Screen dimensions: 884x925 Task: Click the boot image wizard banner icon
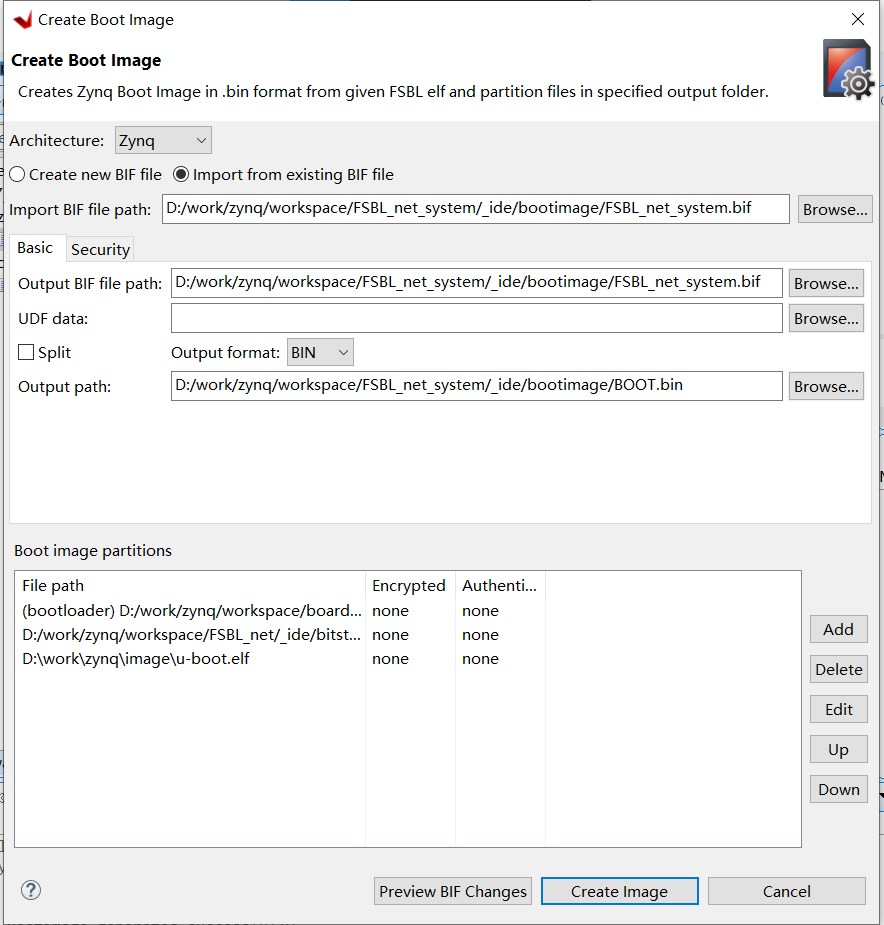(x=848, y=70)
